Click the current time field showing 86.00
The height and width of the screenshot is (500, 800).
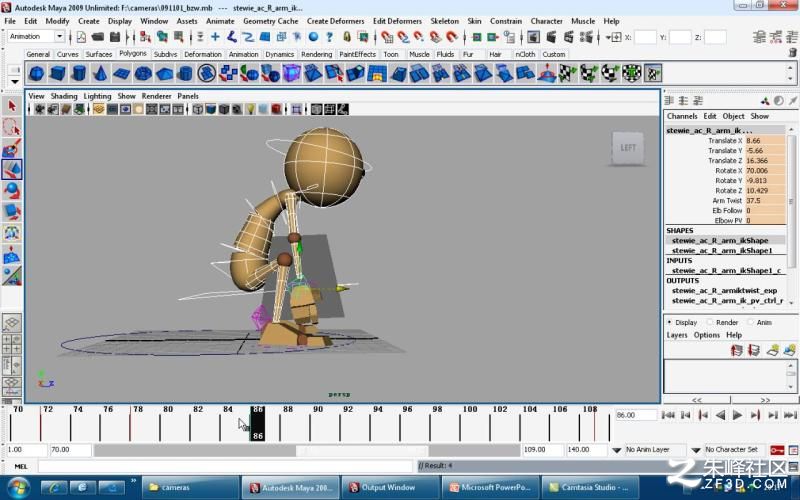tap(636, 415)
